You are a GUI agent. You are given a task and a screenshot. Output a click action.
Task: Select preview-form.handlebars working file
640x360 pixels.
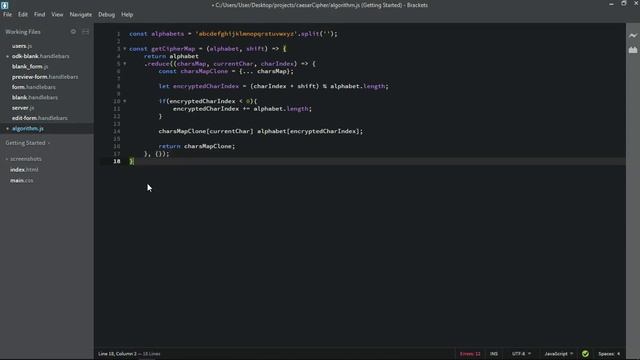(45, 77)
